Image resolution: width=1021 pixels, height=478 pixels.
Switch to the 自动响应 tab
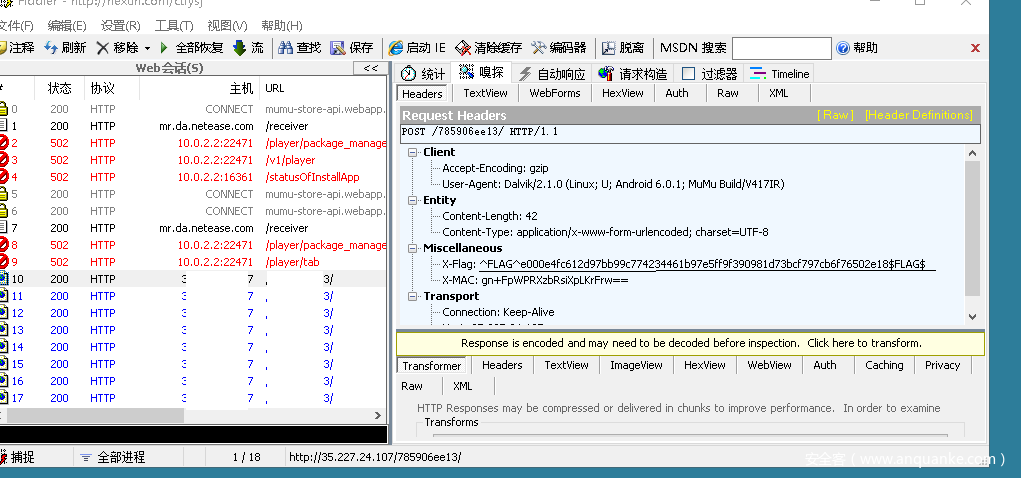pos(525,74)
